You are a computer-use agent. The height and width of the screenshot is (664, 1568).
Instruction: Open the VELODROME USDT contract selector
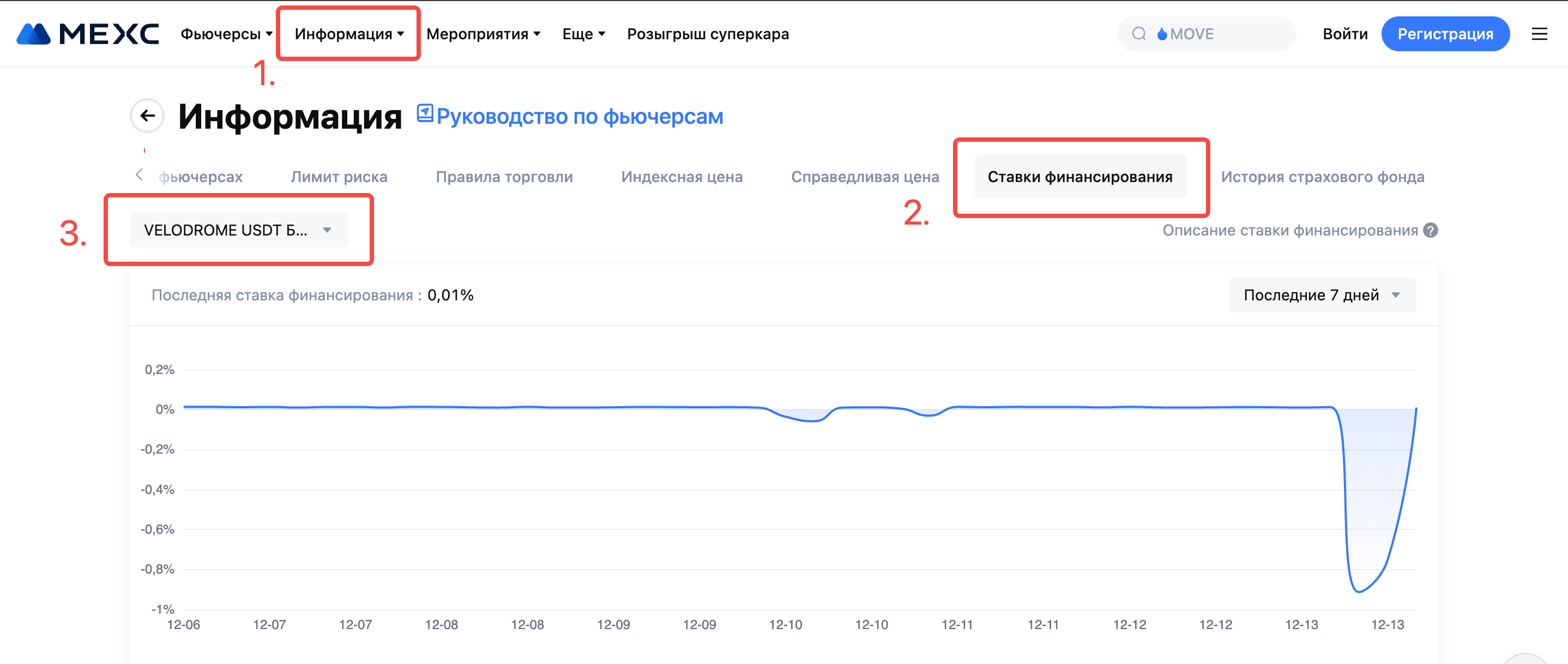pos(238,230)
